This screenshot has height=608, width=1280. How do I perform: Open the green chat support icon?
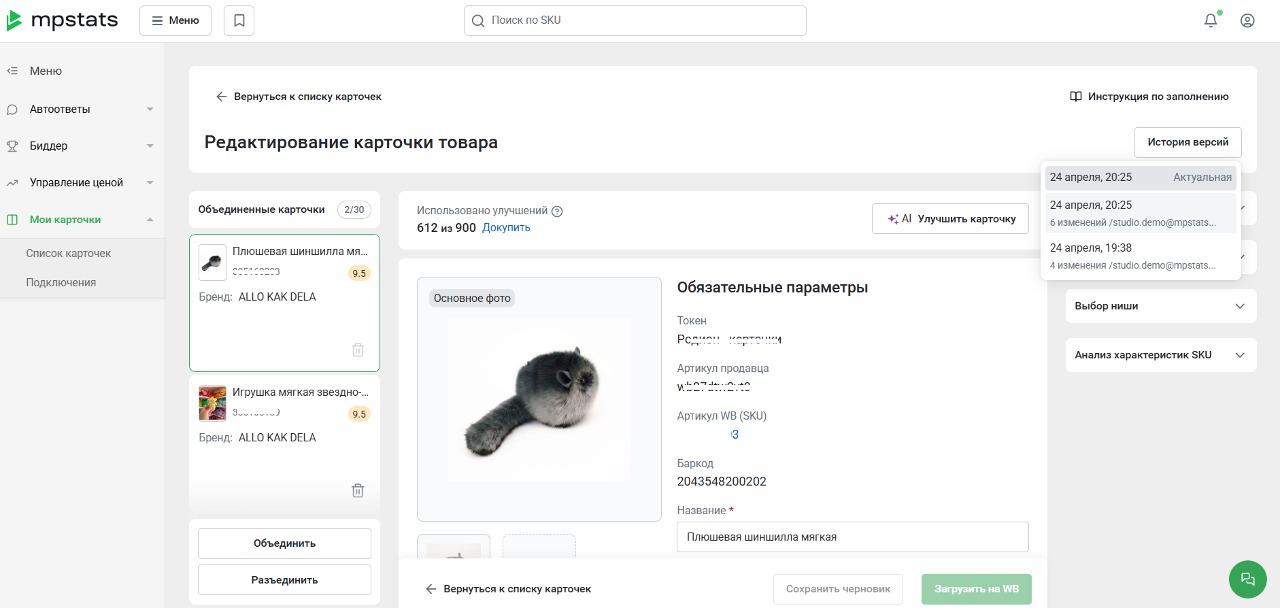(1248, 579)
